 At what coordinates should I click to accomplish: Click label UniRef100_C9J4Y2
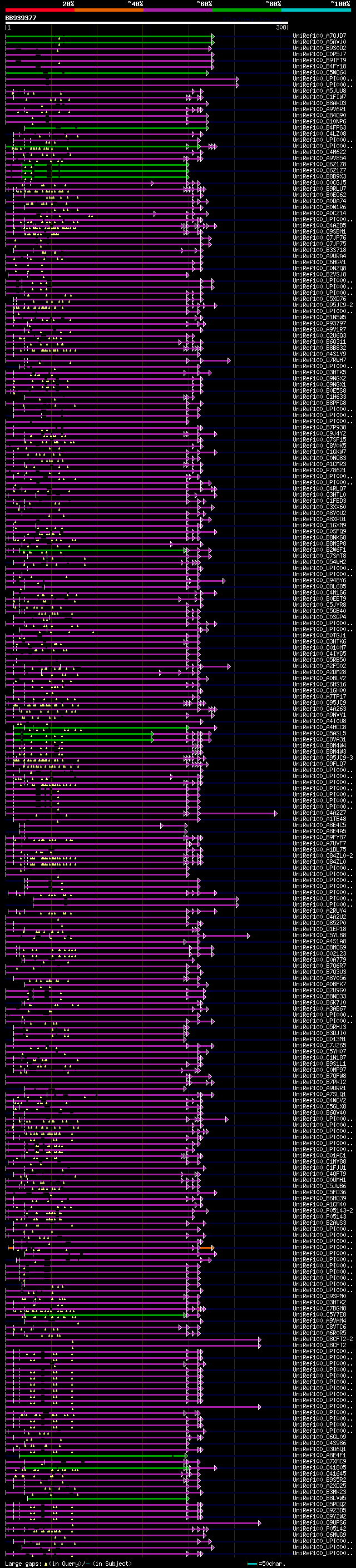point(319,433)
